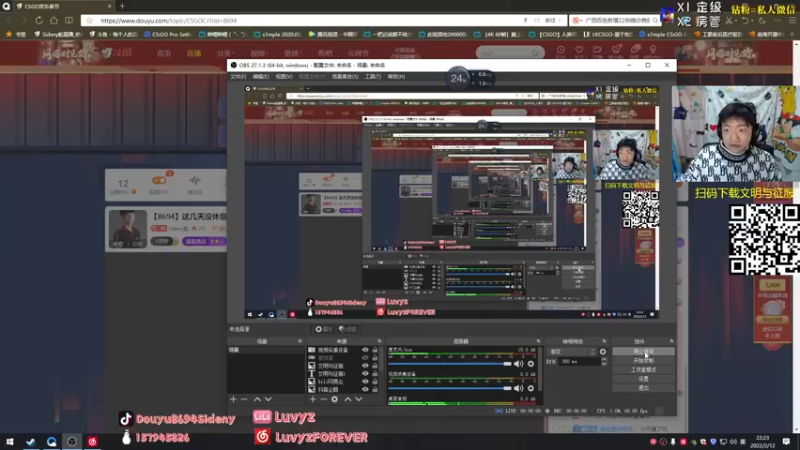Lock the 视频采集设备 source
Image resolution: width=800 pixels, height=450 pixels.
(x=375, y=350)
